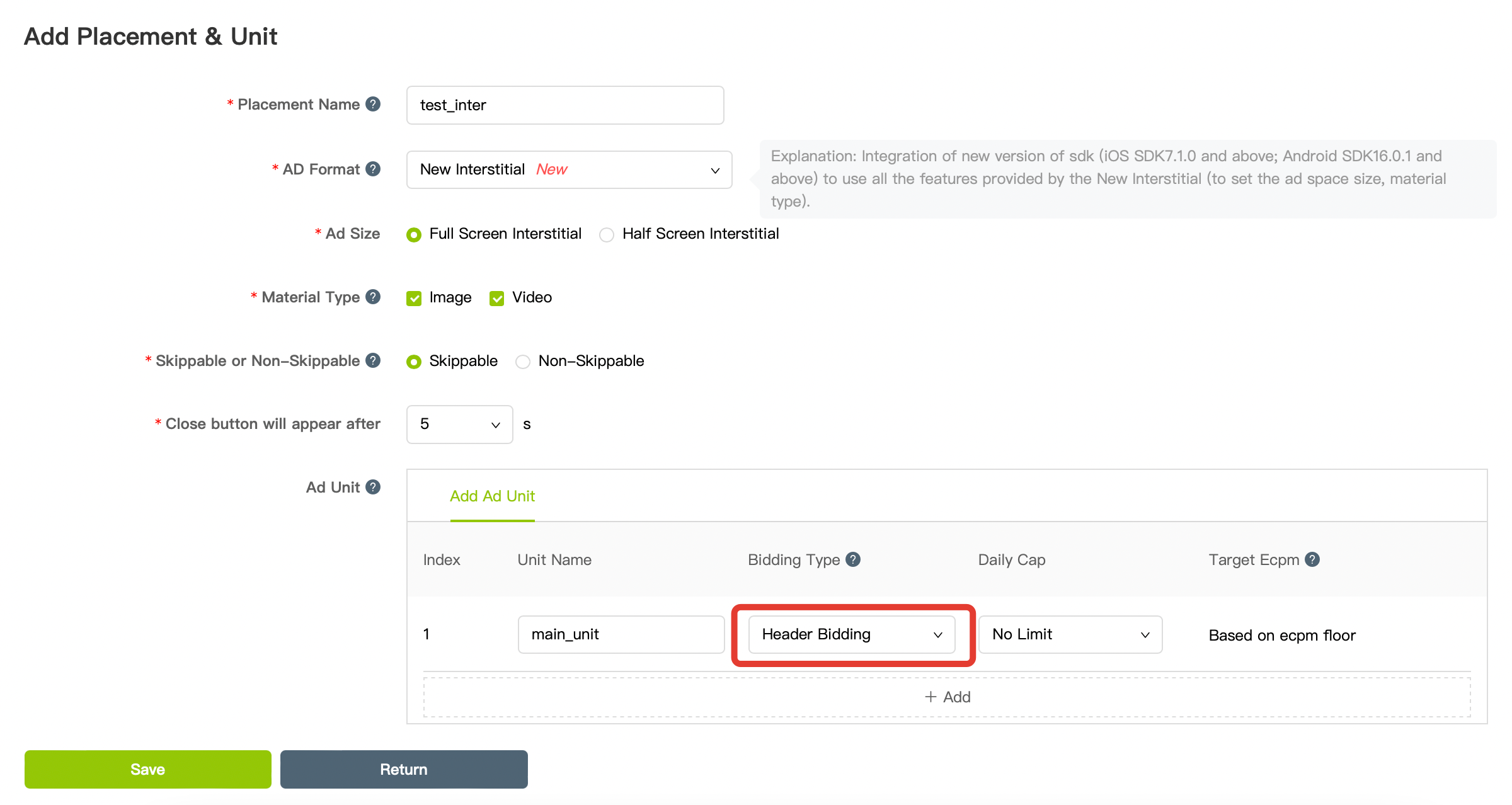Screen dimensions: 1512x805
Task: Open the close button delay dropdown
Action: click(x=459, y=425)
